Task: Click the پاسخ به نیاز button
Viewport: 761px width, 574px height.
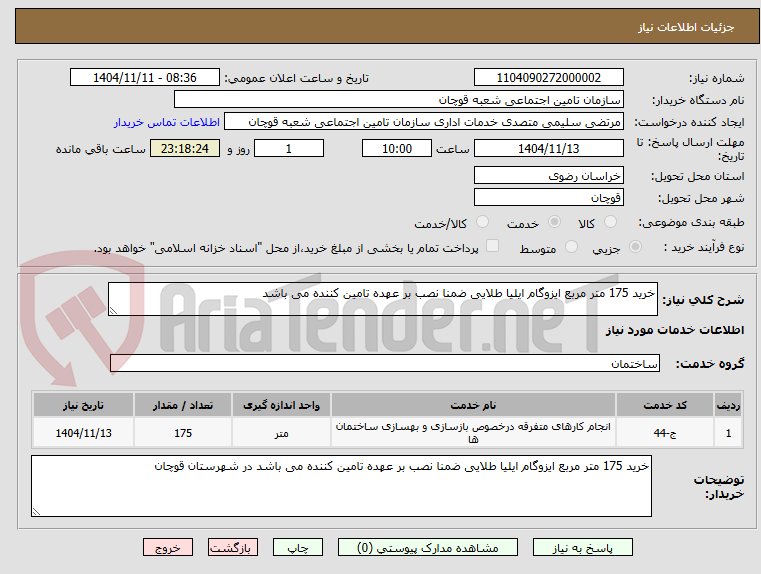Action: point(582,547)
